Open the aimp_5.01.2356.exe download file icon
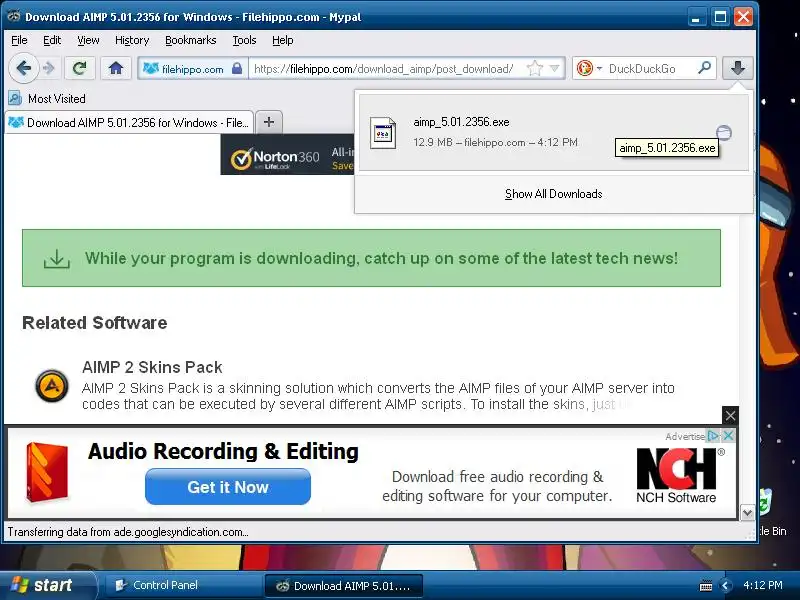 coord(383,133)
